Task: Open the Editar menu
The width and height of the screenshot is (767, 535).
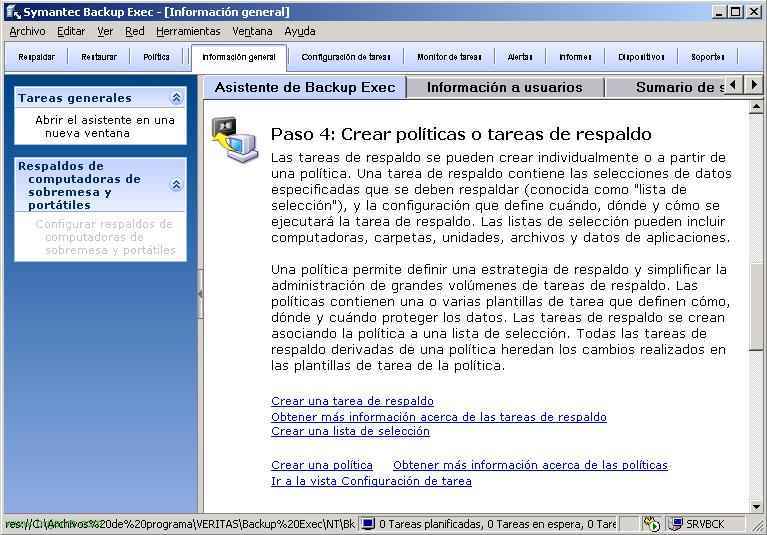Action: tap(71, 31)
